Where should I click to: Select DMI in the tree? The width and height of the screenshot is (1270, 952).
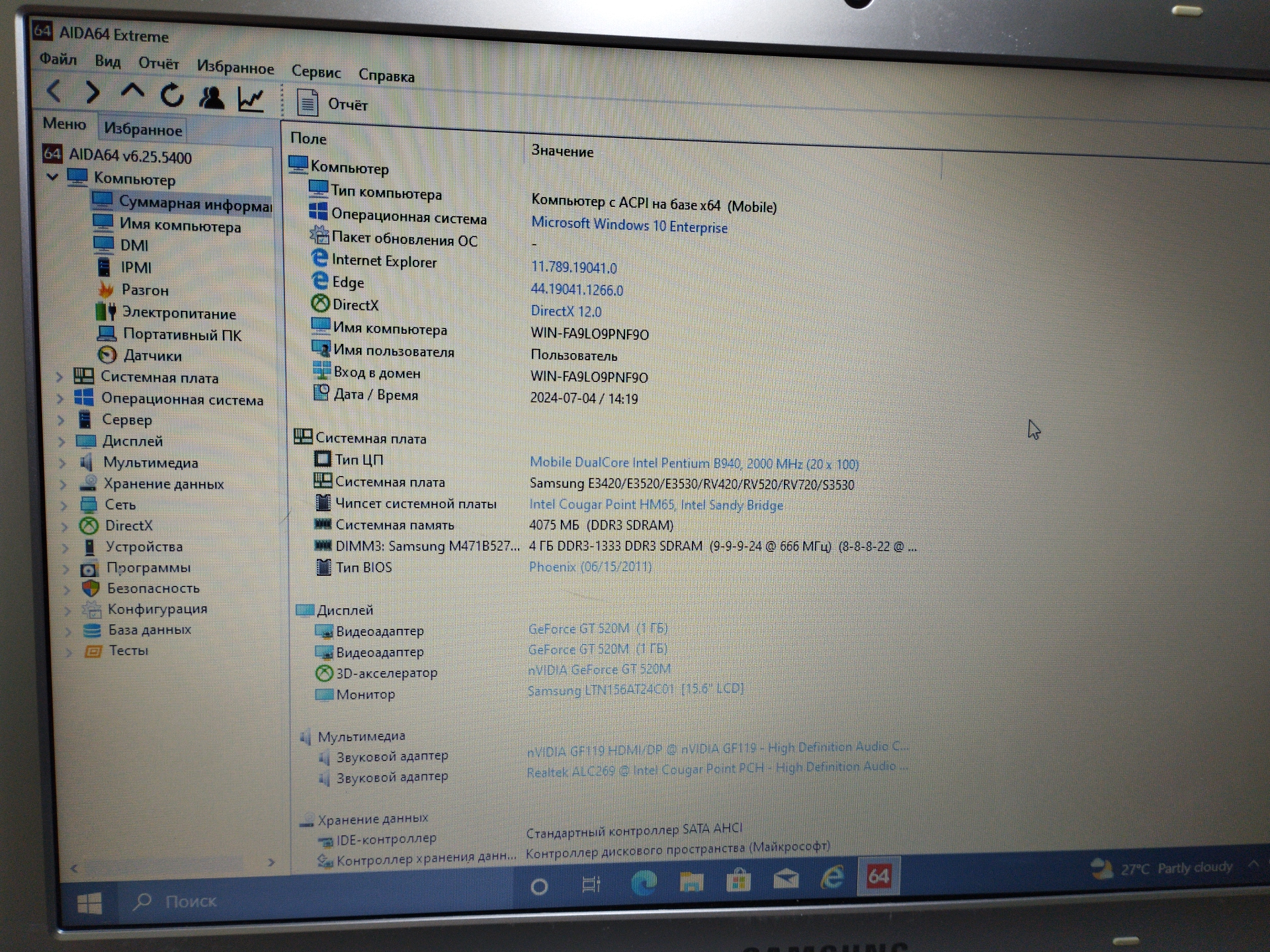[x=121, y=245]
